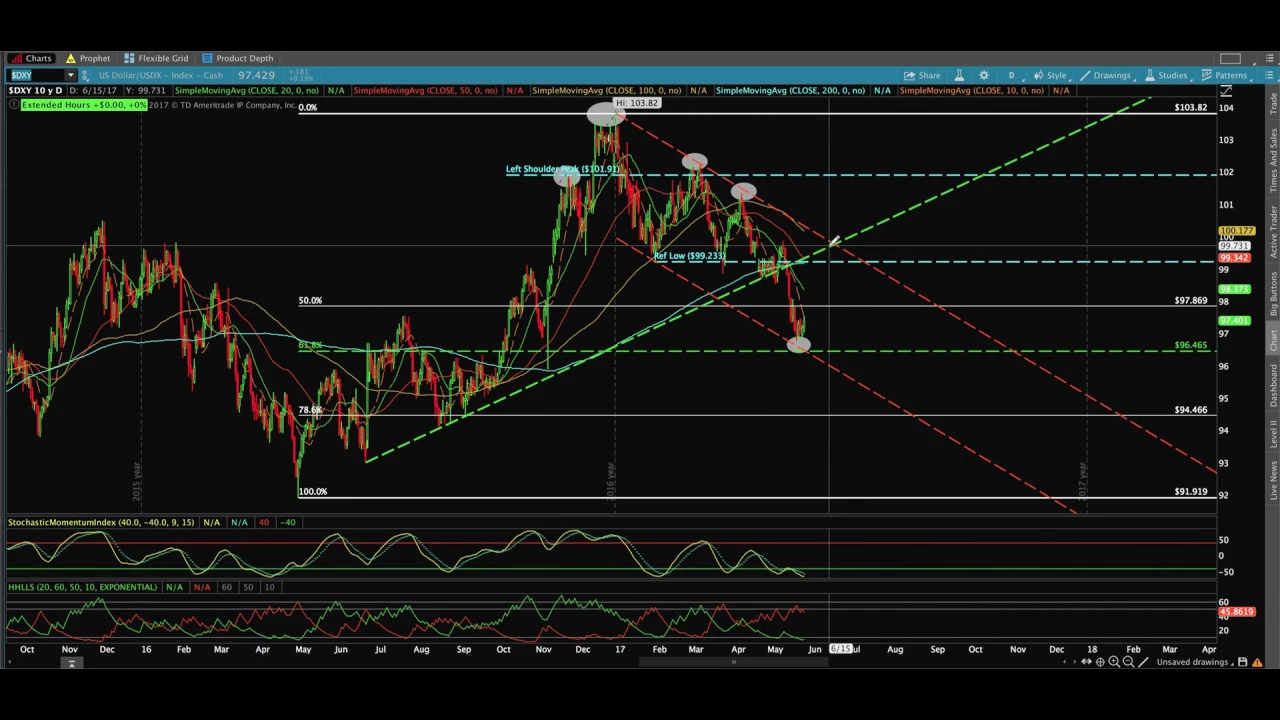
Task: Click the StochasticMomentumIndex study label
Action: tap(101, 522)
